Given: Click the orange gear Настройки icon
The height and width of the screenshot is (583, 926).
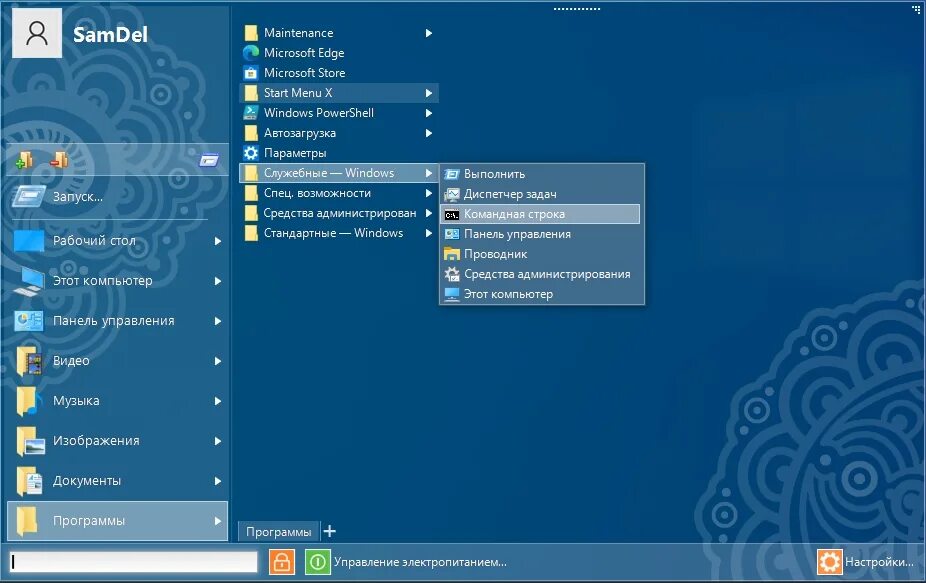Looking at the screenshot, I should pyautogui.click(x=829, y=562).
